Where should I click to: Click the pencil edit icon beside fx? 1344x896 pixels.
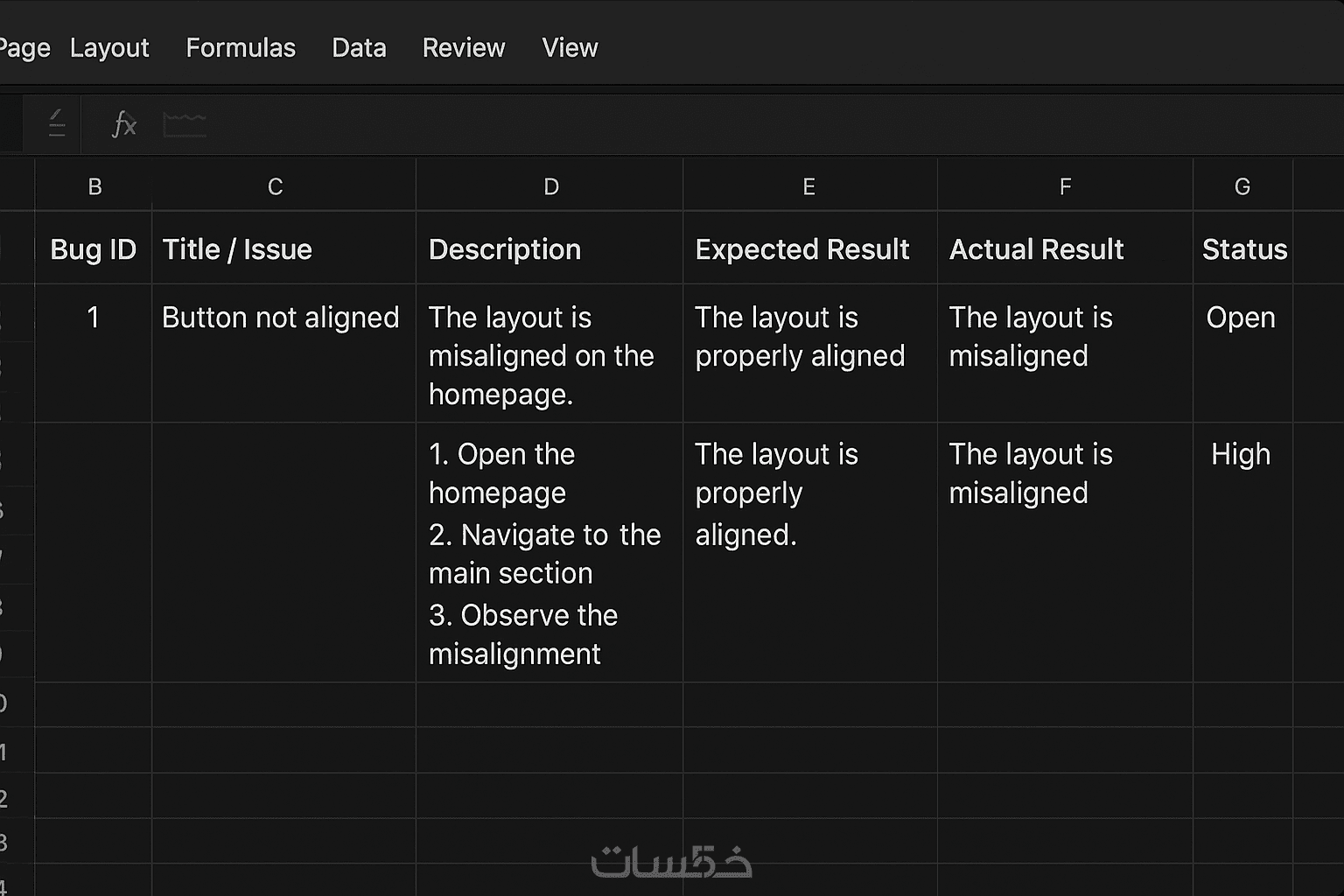57,123
